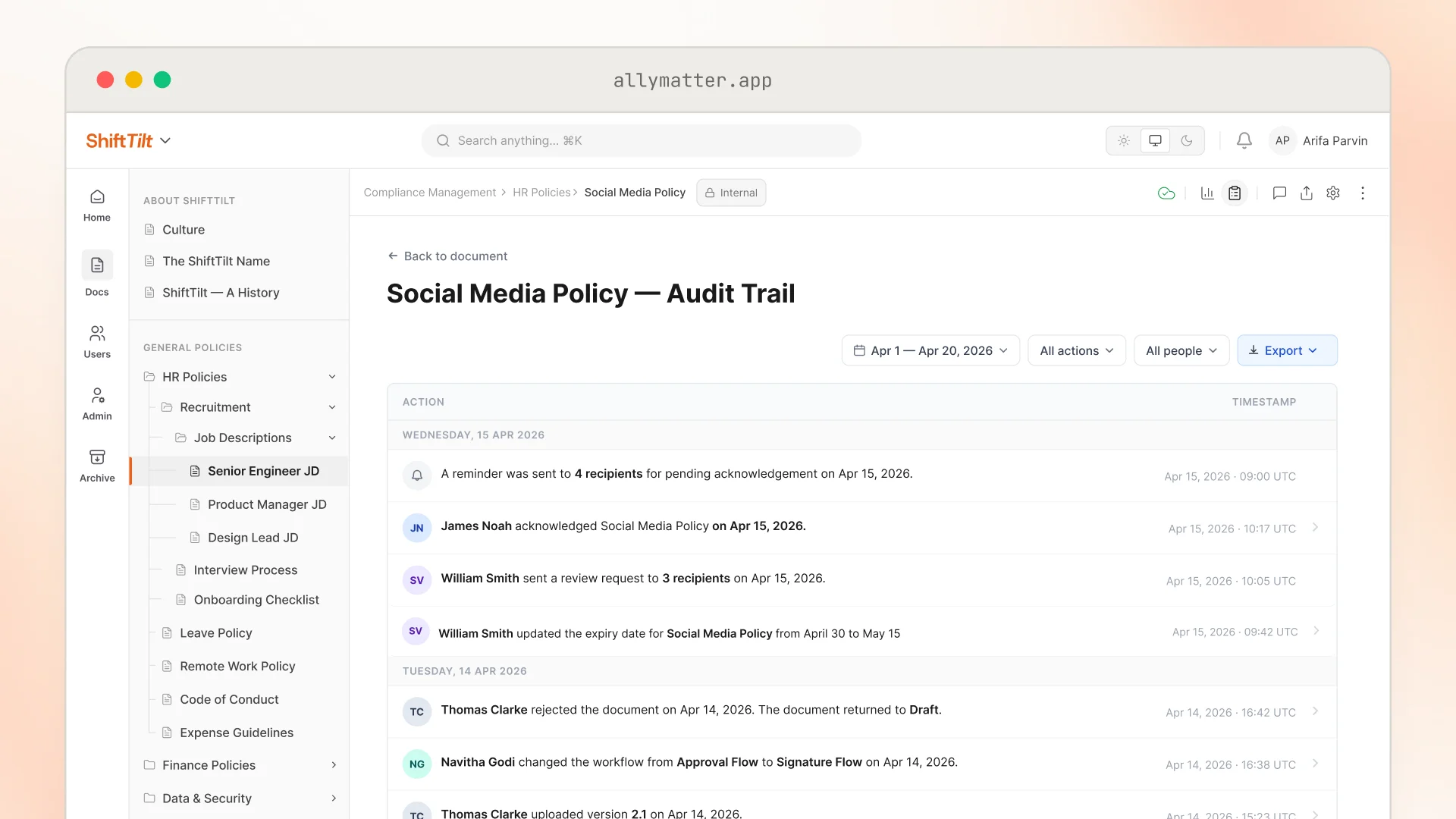Click the Internal visibility badge

pyautogui.click(x=731, y=193)
